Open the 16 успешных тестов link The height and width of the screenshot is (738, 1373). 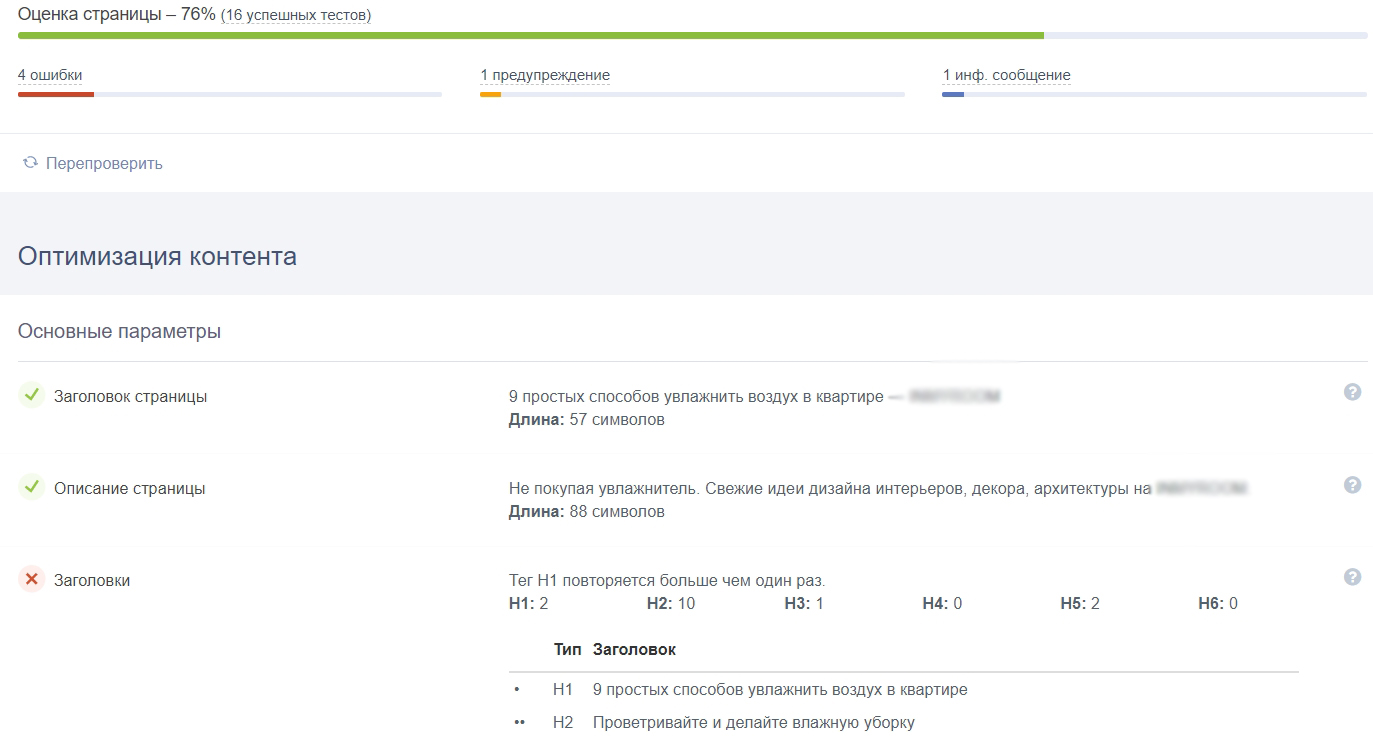click(x=295, y=14)
